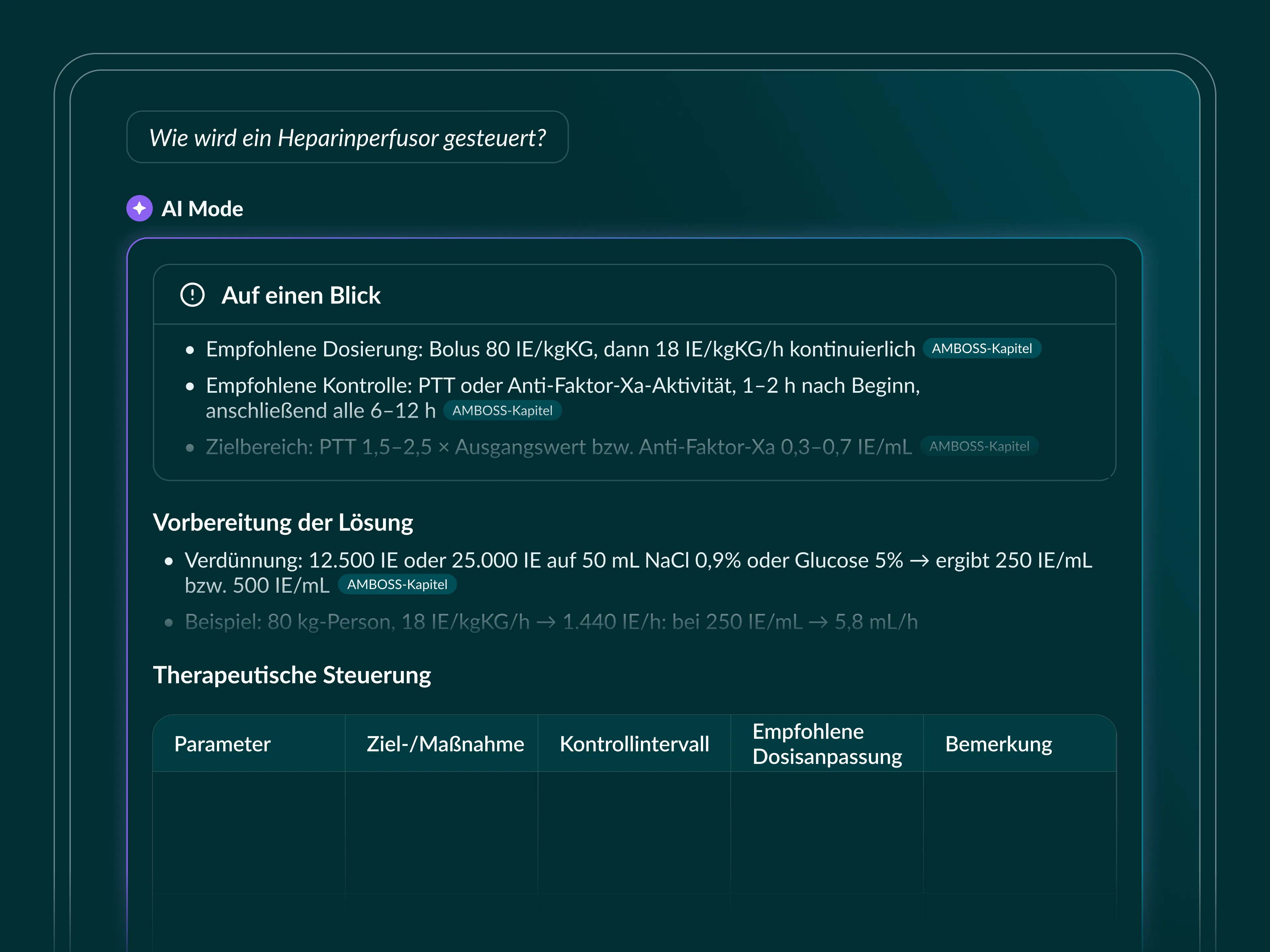This screenshot has width=1270, height=952.
Task: Click the 'Empfohlene Dosisanpassung' column header
Action: coord(827,744)
